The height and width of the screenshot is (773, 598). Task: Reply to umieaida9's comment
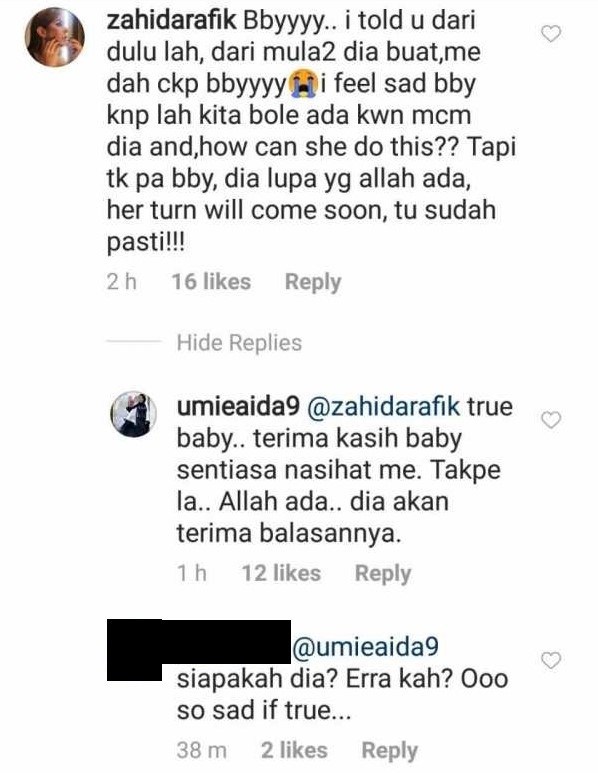383,574
